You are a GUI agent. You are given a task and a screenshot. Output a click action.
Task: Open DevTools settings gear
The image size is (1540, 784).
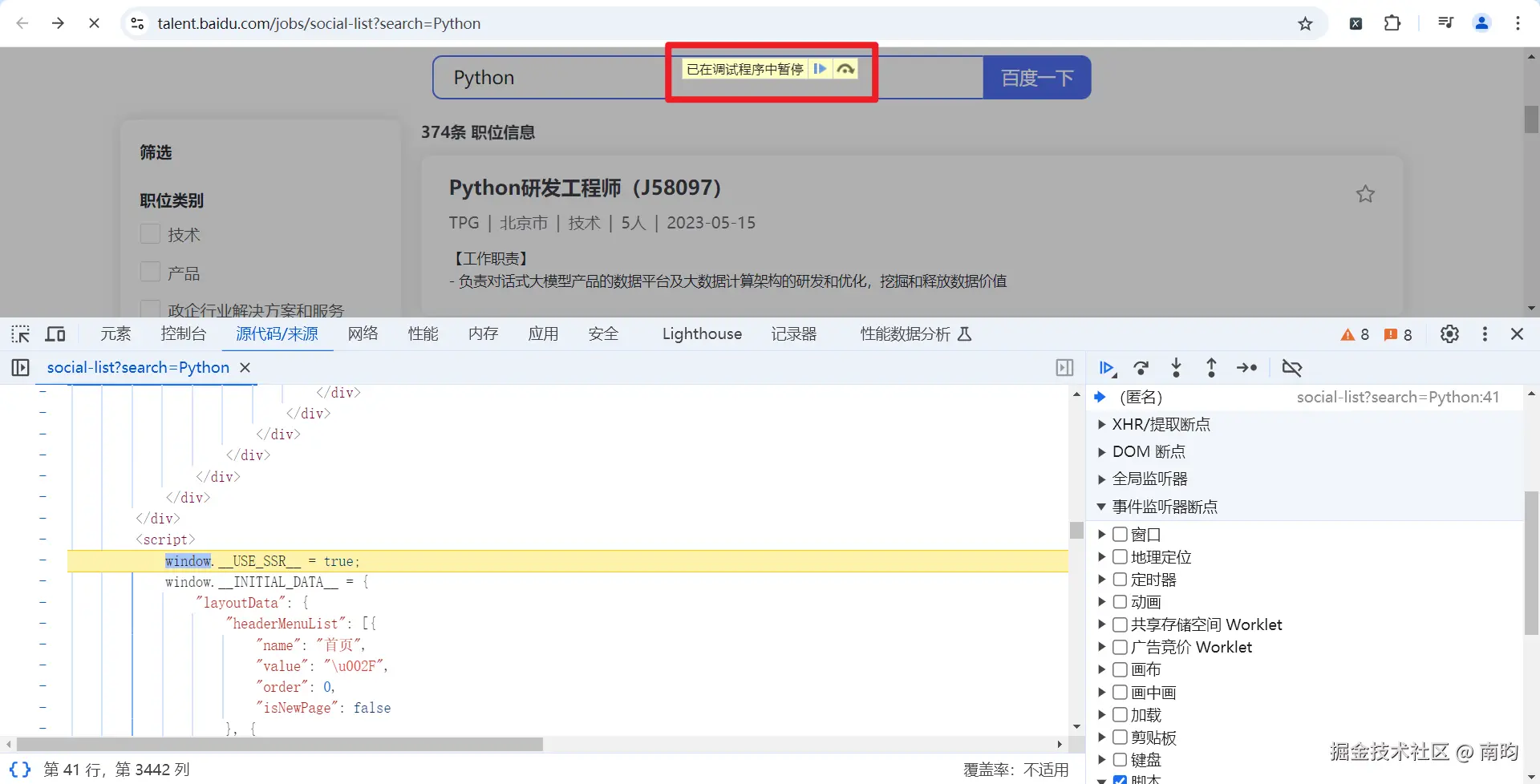coord(1449,334)
